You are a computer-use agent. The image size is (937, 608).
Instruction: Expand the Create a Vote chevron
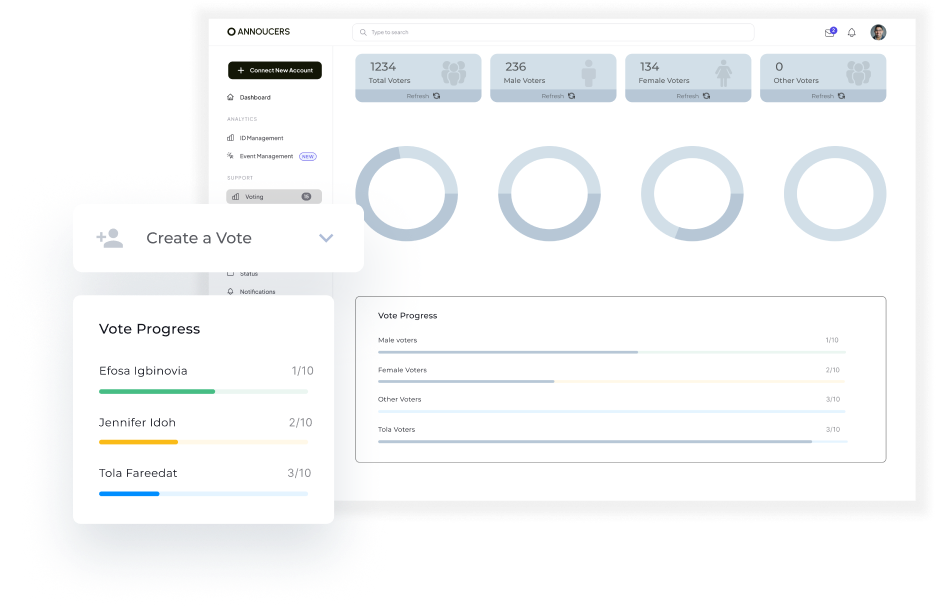click(x=326, y=238)
